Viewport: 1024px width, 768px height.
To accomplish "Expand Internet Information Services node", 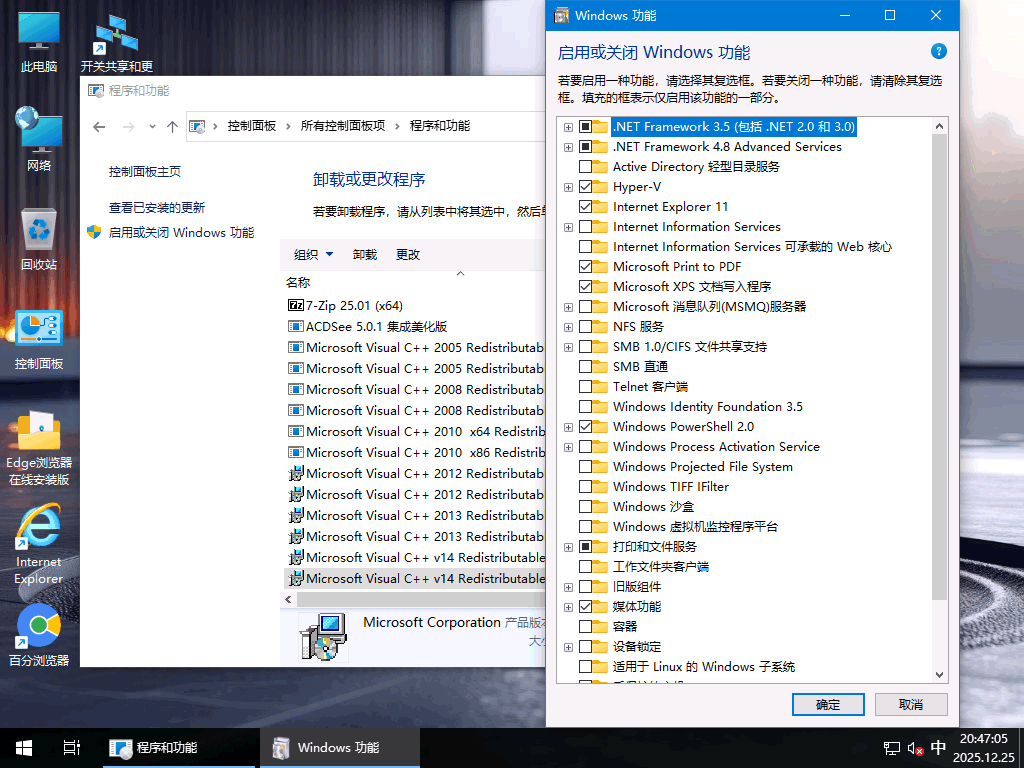I will point(568,227).
